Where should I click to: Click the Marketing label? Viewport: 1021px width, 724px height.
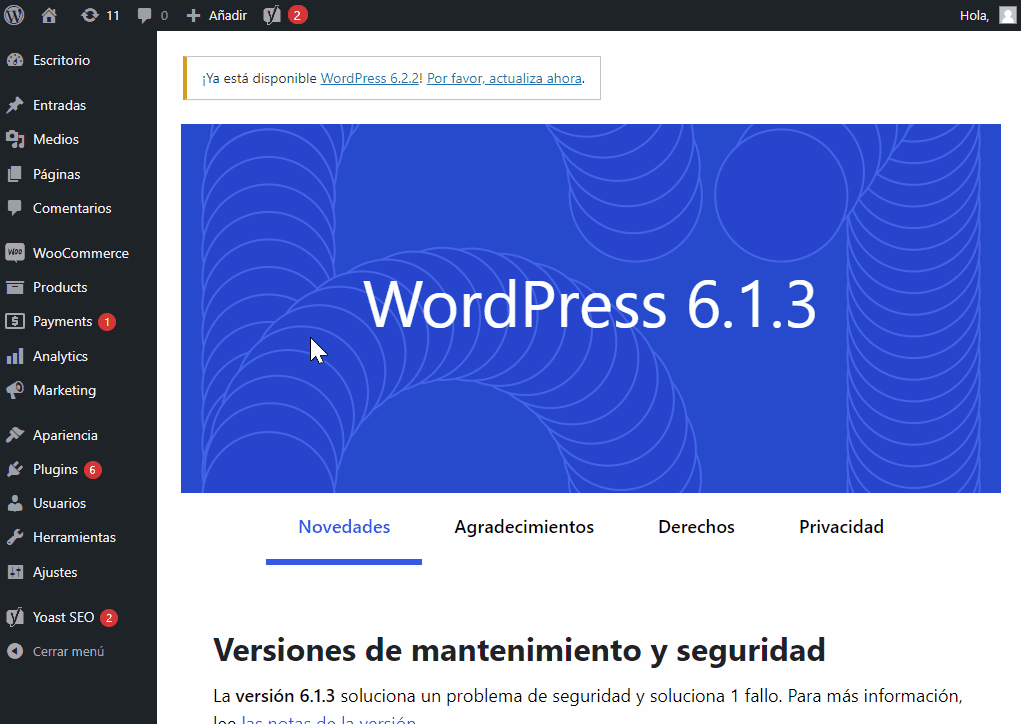[x=64, y=390]
